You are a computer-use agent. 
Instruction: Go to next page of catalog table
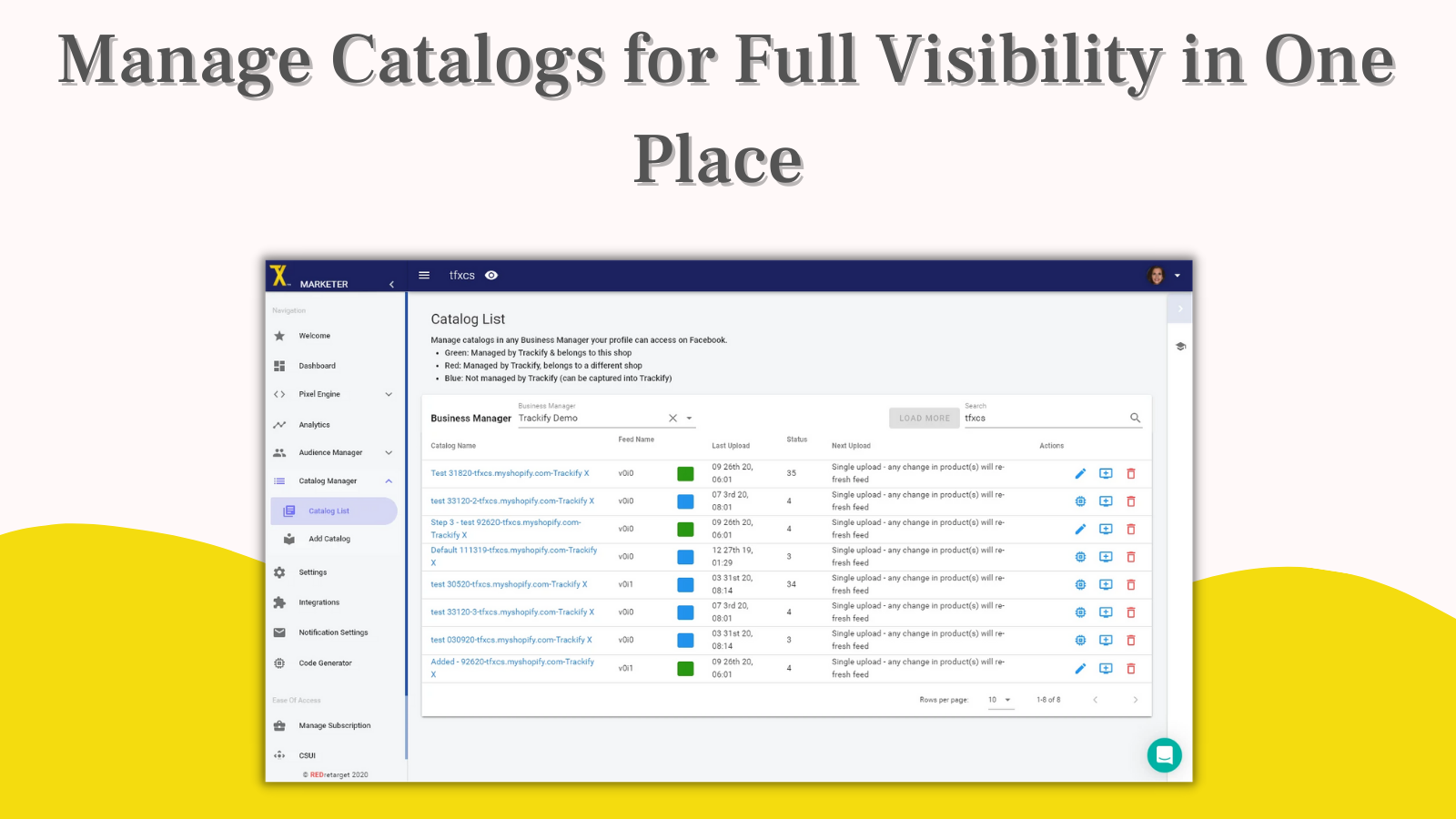coord(1136,700)
